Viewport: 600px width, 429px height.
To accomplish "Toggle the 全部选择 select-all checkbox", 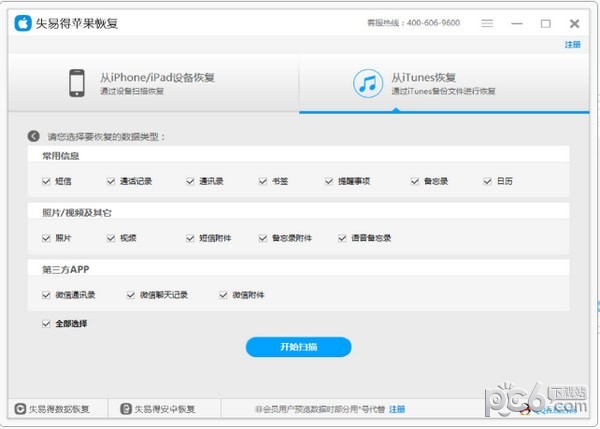I will [x=46, y=324].
